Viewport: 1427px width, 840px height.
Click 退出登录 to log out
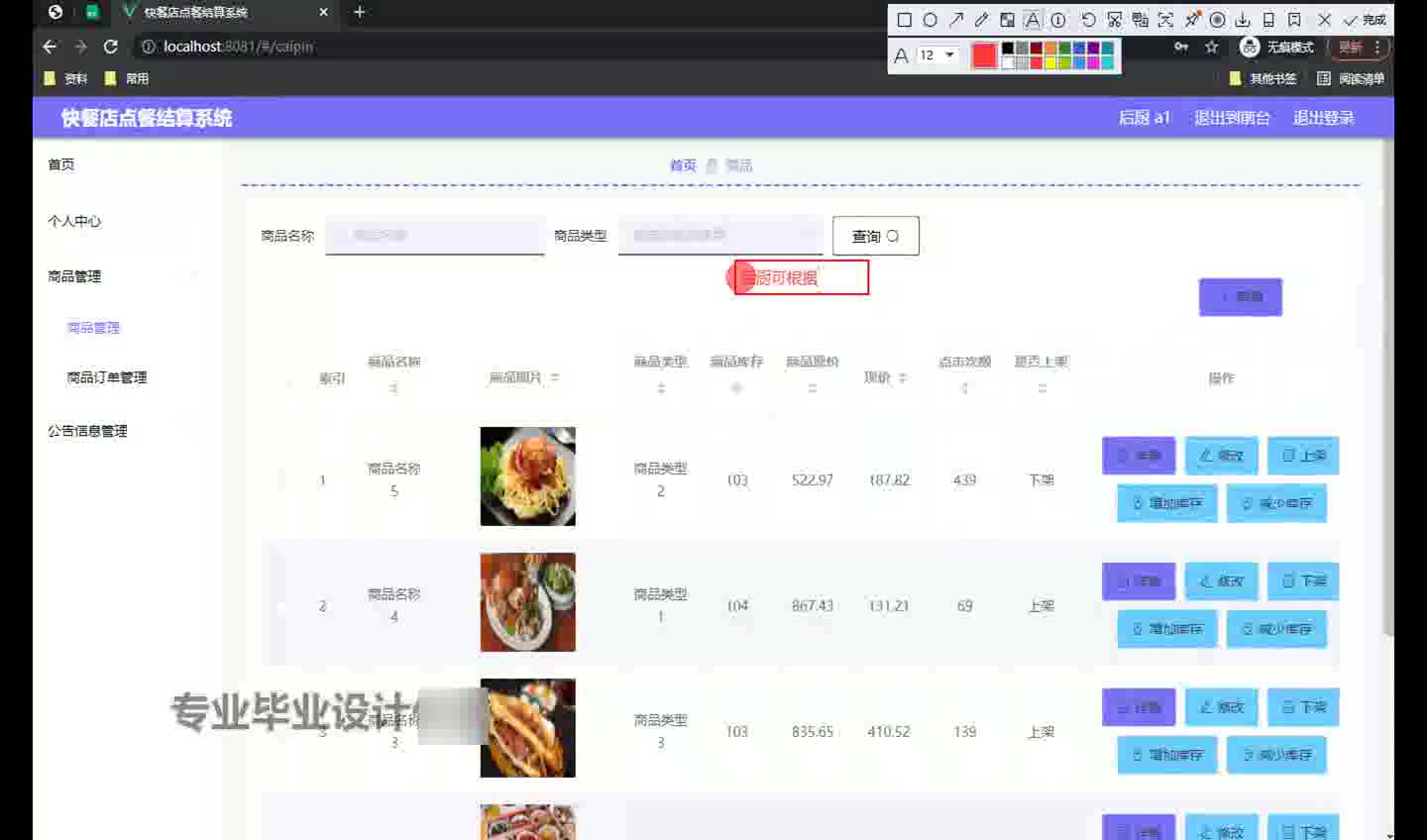tap(1323, 118)
